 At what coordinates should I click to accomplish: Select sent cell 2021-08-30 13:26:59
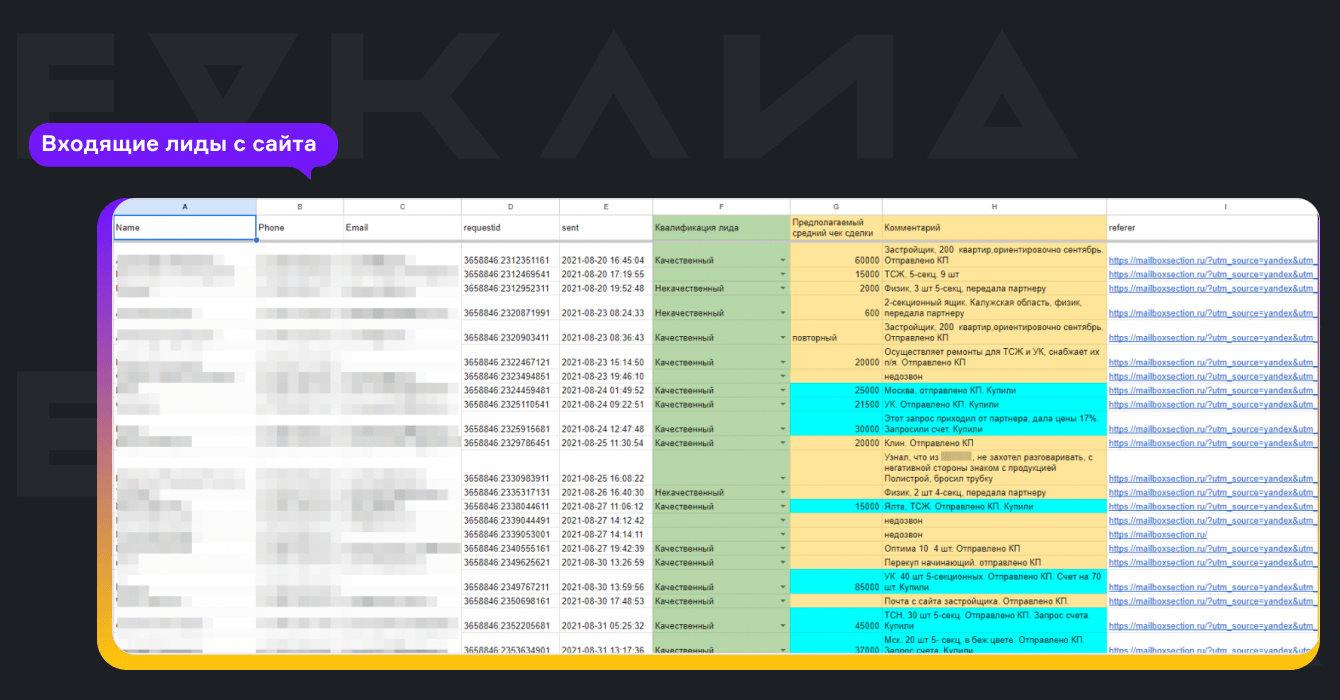click(606, 563)
